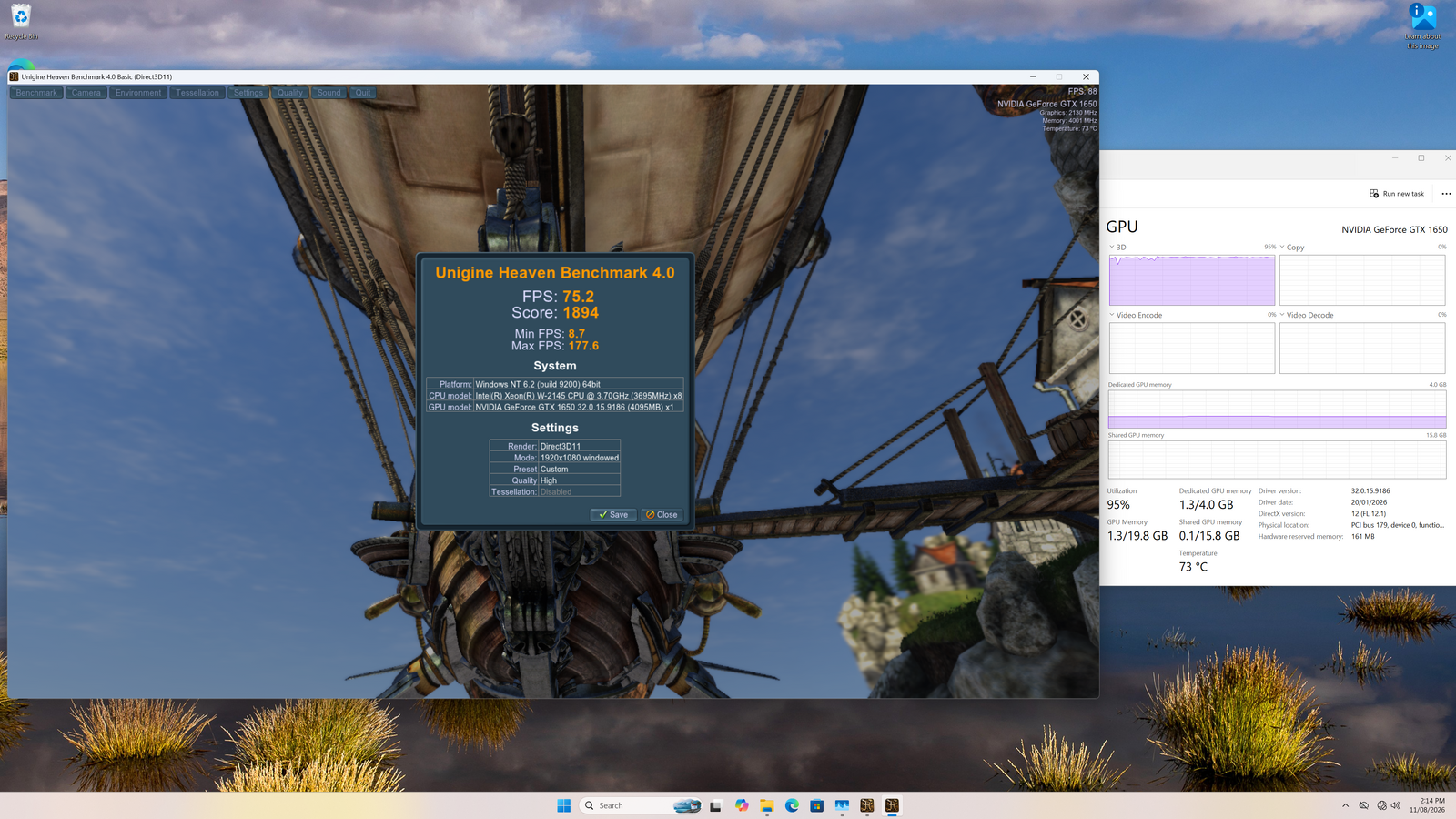Image resolution: width=1456 pixels, height=819 pixels.
Task: Click Close in the benchmark results dialog
Action: [x=662, y=515]
